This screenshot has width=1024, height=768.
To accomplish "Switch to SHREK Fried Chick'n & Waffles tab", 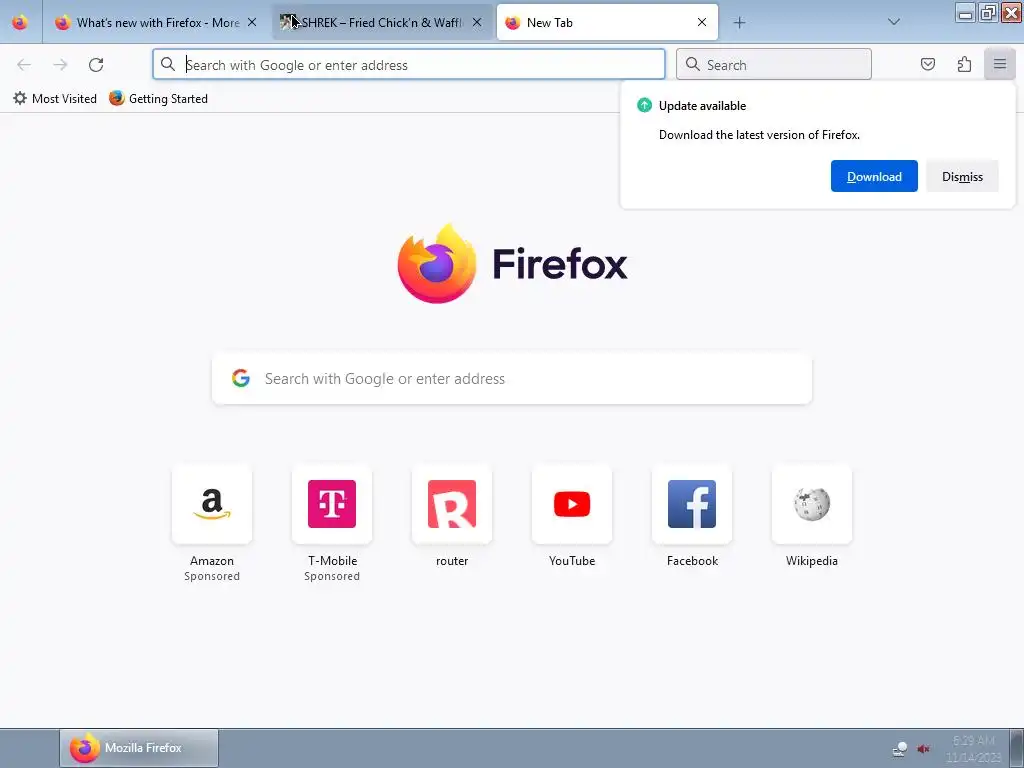I will 382,22.
